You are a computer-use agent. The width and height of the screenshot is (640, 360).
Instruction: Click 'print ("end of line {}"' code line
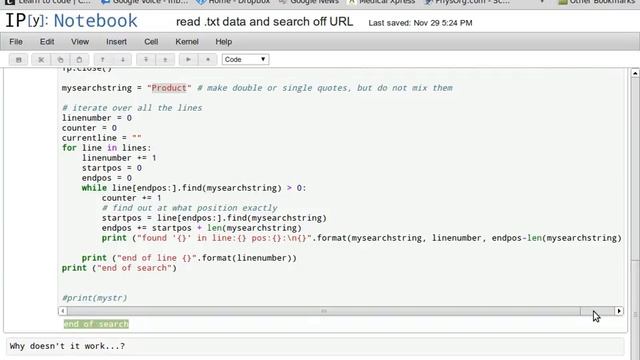coord(189,258)
